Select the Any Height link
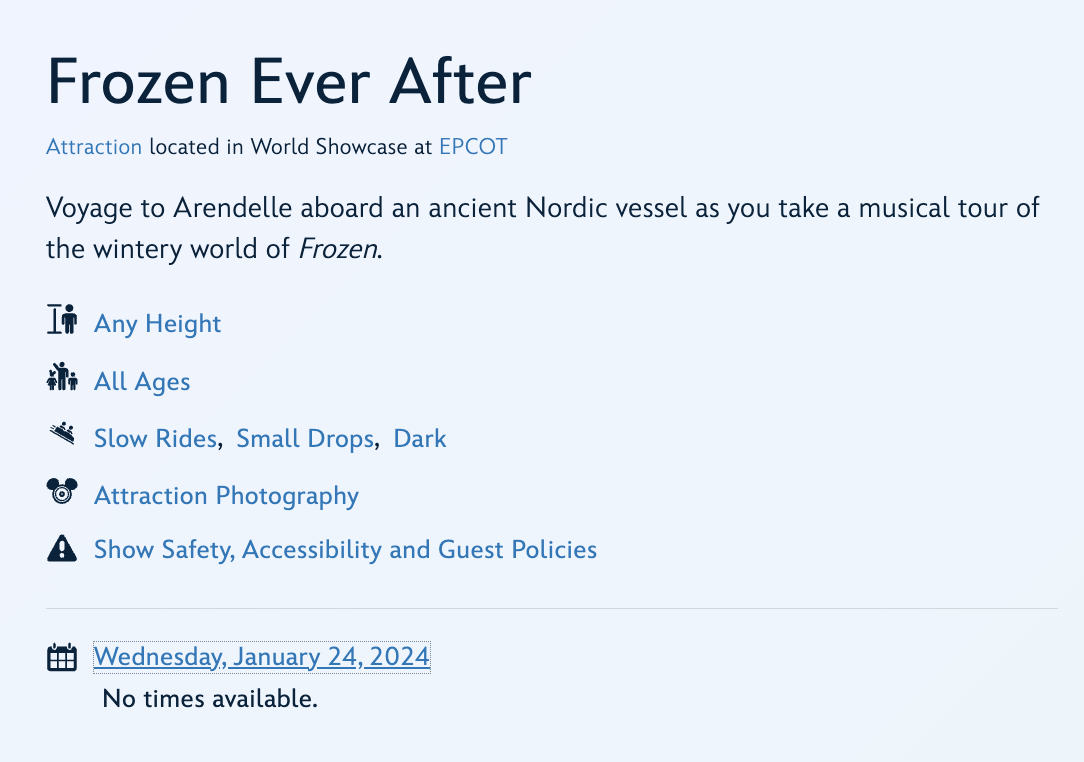The image size is (1084, 762). click(x=157, y=324)
